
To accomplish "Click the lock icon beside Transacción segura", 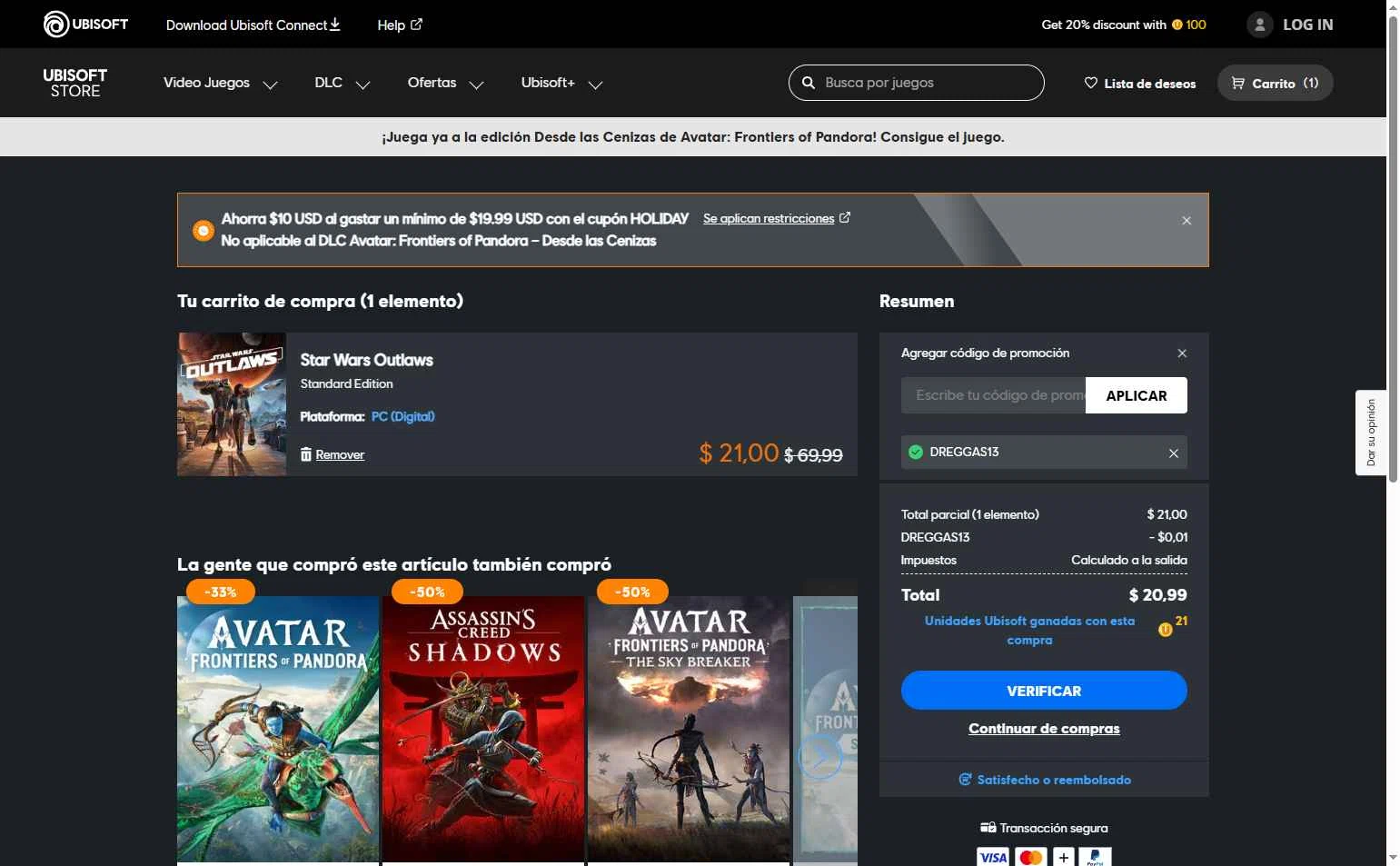I will [988, 828].
